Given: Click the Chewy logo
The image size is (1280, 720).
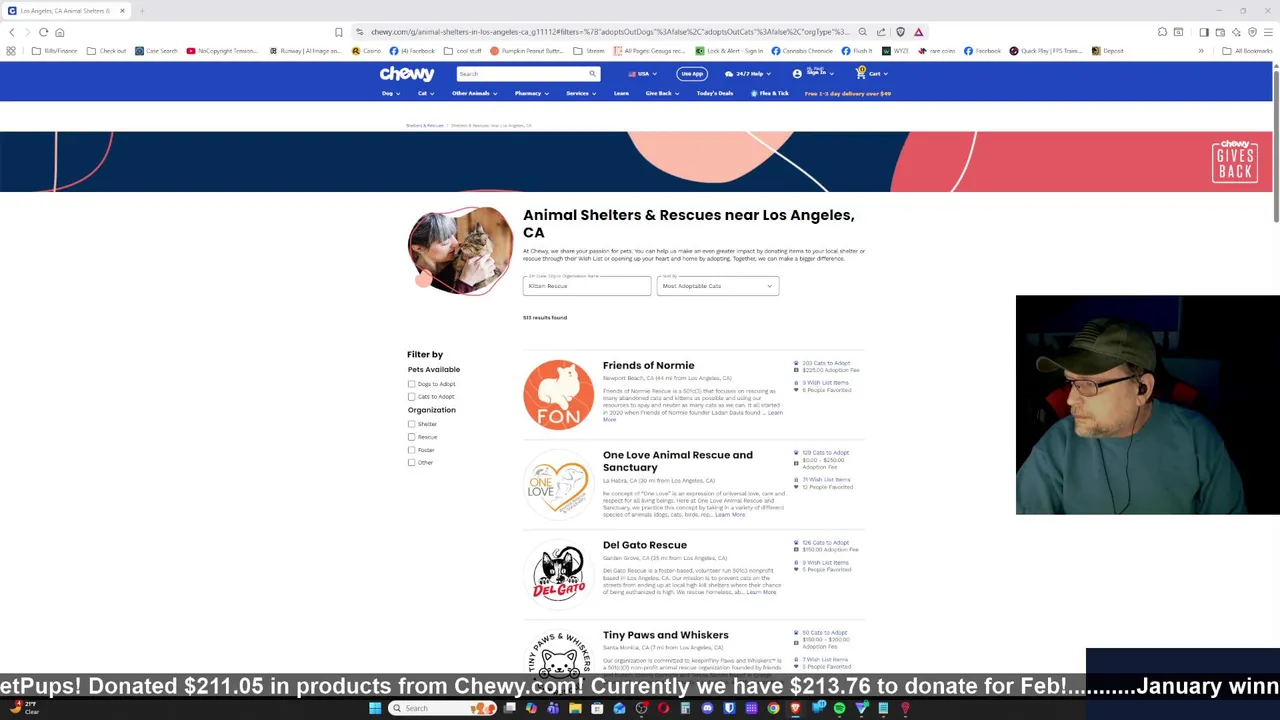Looking at the screenshot, I should [406, 73].
